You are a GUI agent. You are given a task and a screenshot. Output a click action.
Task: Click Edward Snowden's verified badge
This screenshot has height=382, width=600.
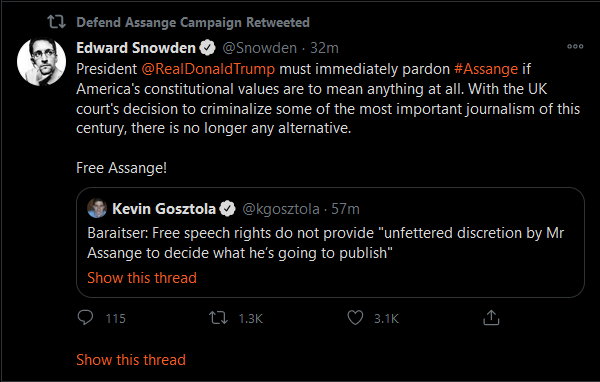[208, 48]
